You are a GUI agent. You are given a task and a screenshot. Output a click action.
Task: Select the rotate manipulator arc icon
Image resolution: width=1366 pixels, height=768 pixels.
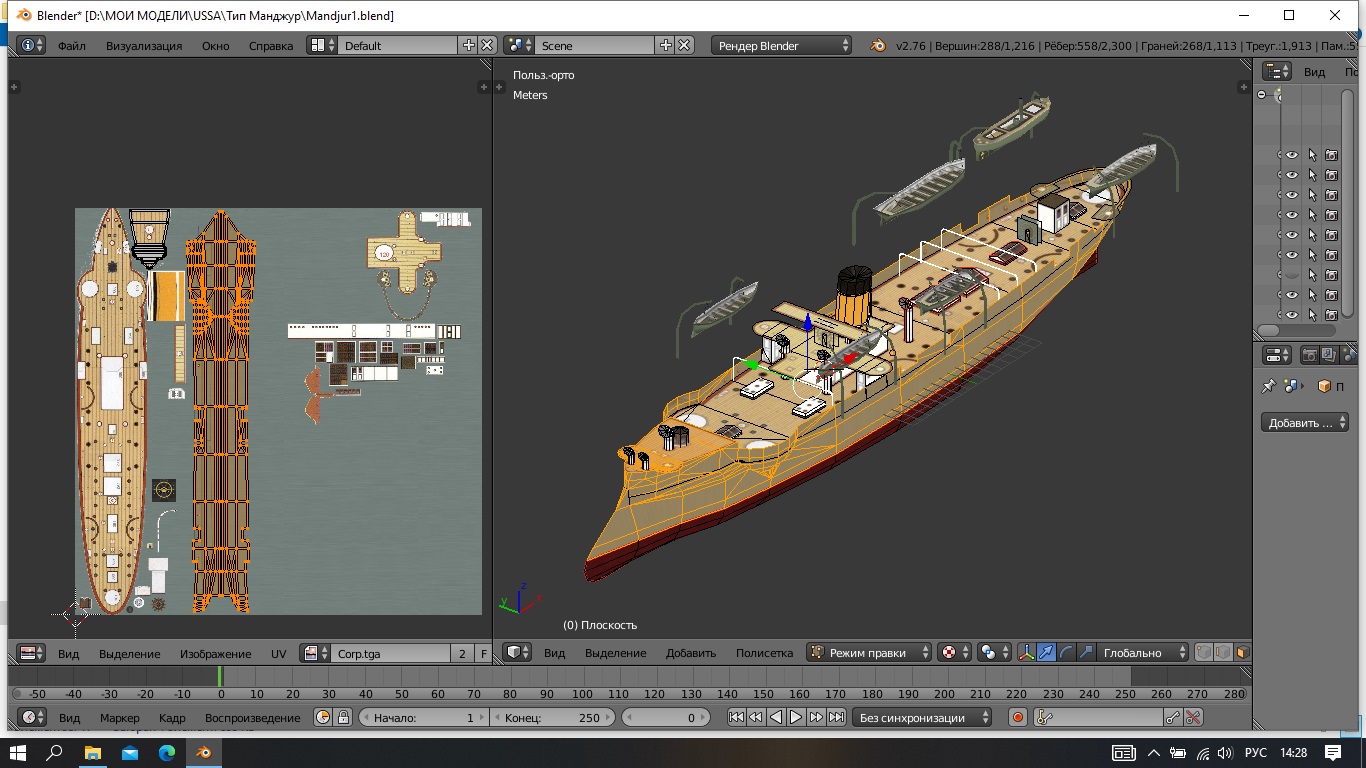(x=1066, y=653)
